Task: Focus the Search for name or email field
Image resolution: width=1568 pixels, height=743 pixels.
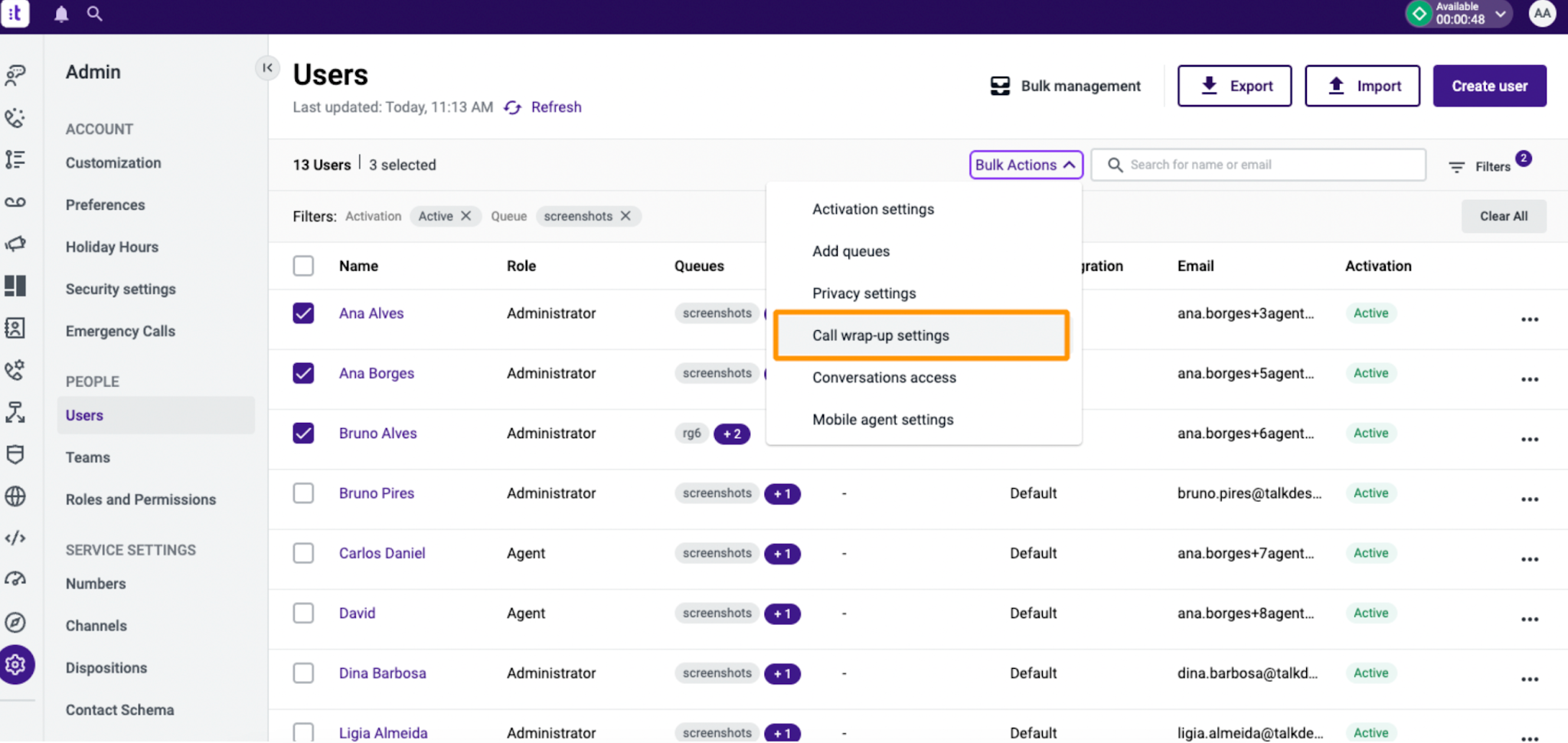Action: (1258, 165)
